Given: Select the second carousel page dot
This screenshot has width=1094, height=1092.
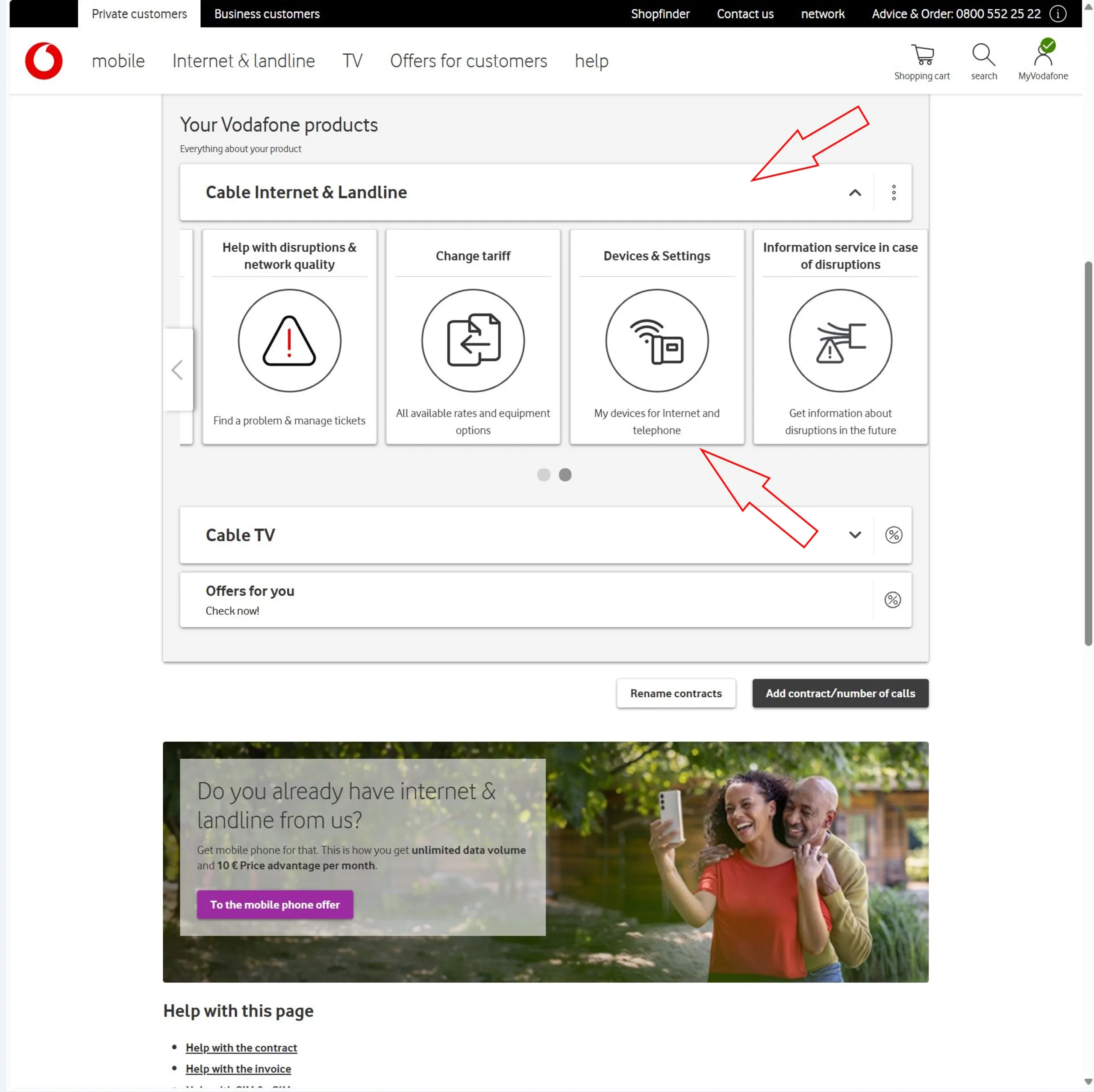Looking at the screenshot, I should coord(565,474).
